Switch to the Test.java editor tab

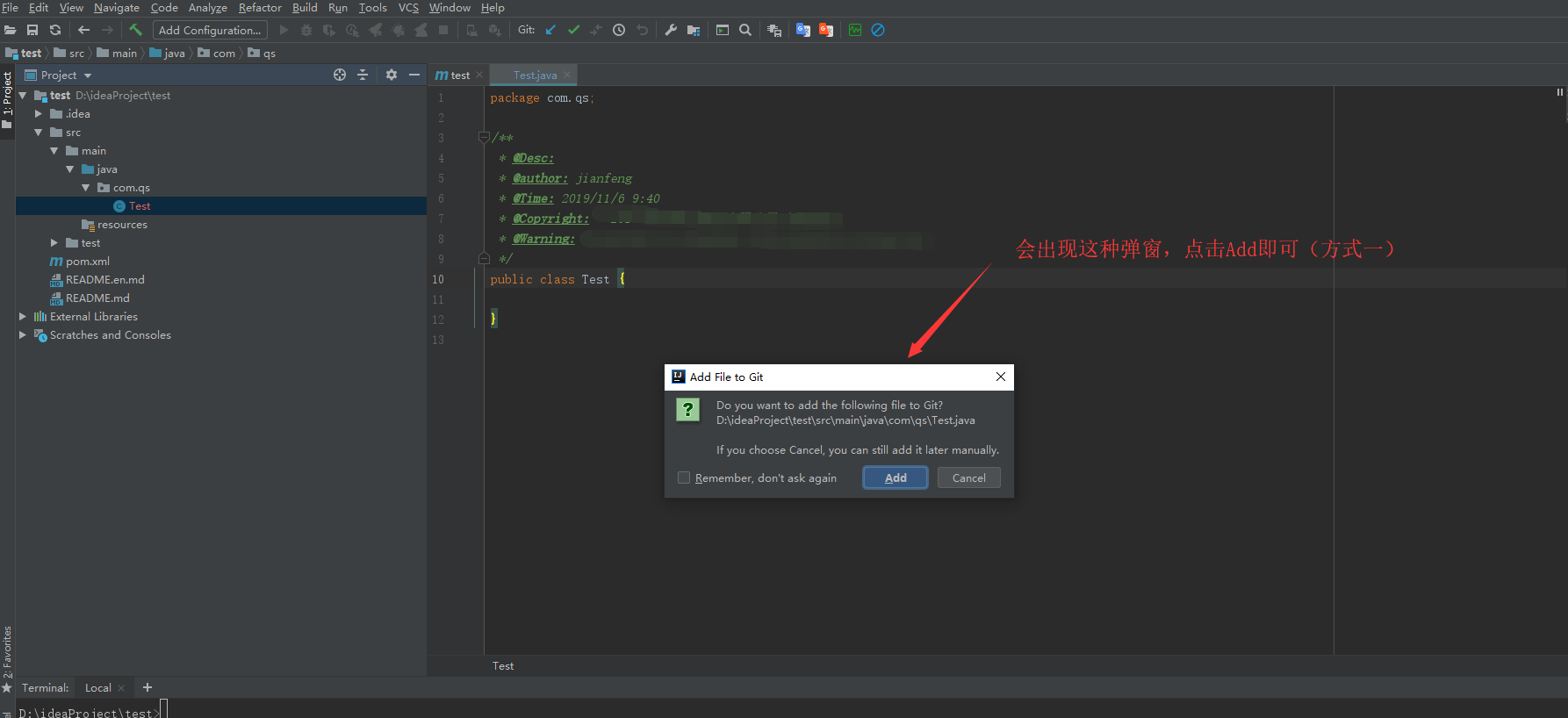click(535, 75)
